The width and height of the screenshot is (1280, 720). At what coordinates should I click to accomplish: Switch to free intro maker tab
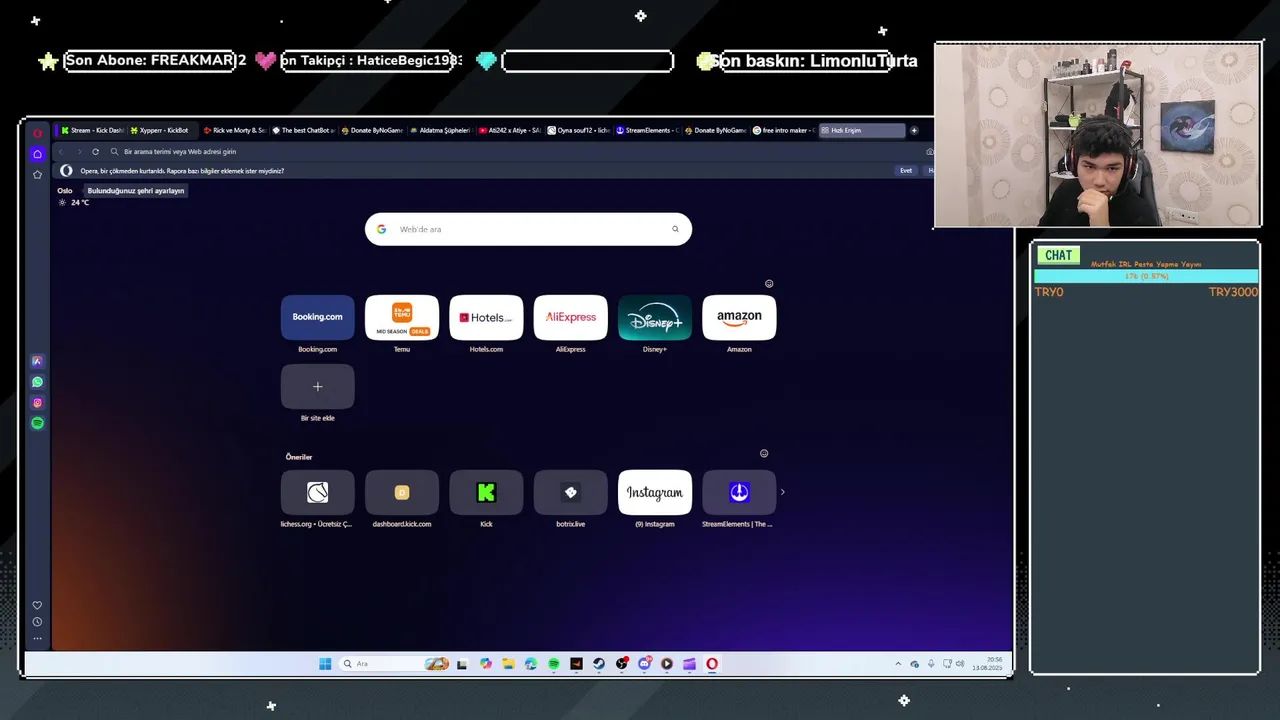[783, 130]
